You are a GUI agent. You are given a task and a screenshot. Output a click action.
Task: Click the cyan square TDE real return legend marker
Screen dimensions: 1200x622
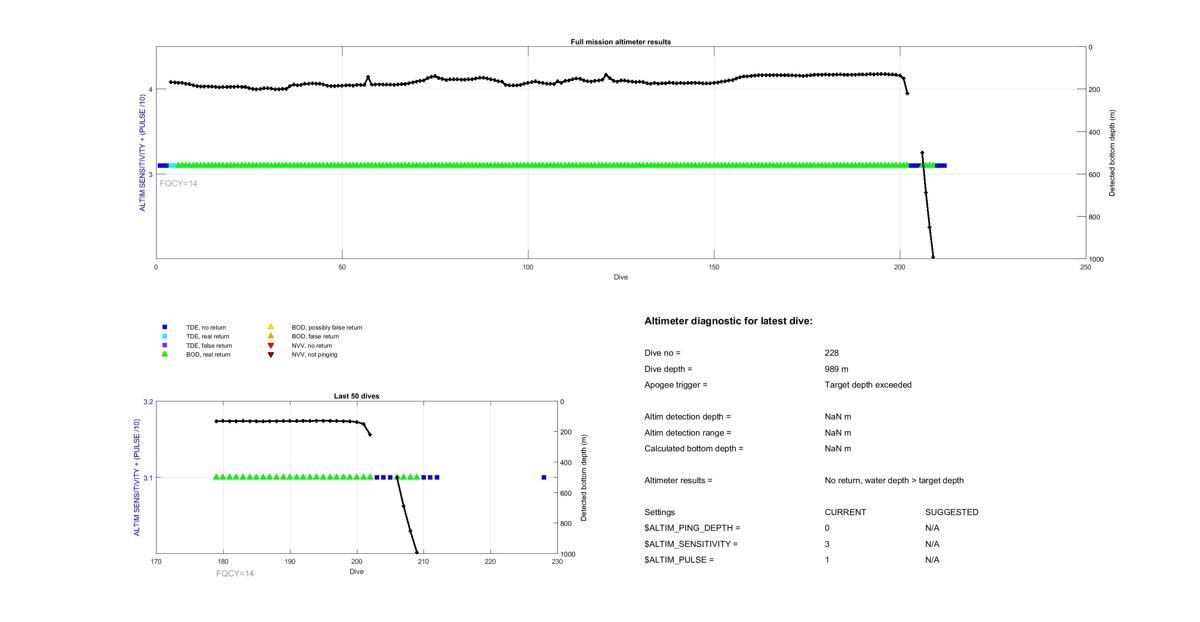164,336
